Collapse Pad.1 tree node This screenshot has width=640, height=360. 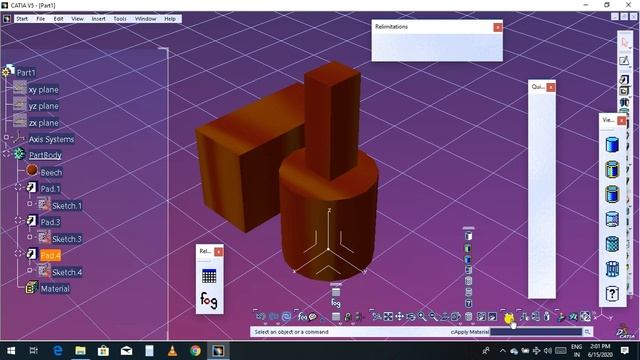pyautogui.click(x=18, y=187)
